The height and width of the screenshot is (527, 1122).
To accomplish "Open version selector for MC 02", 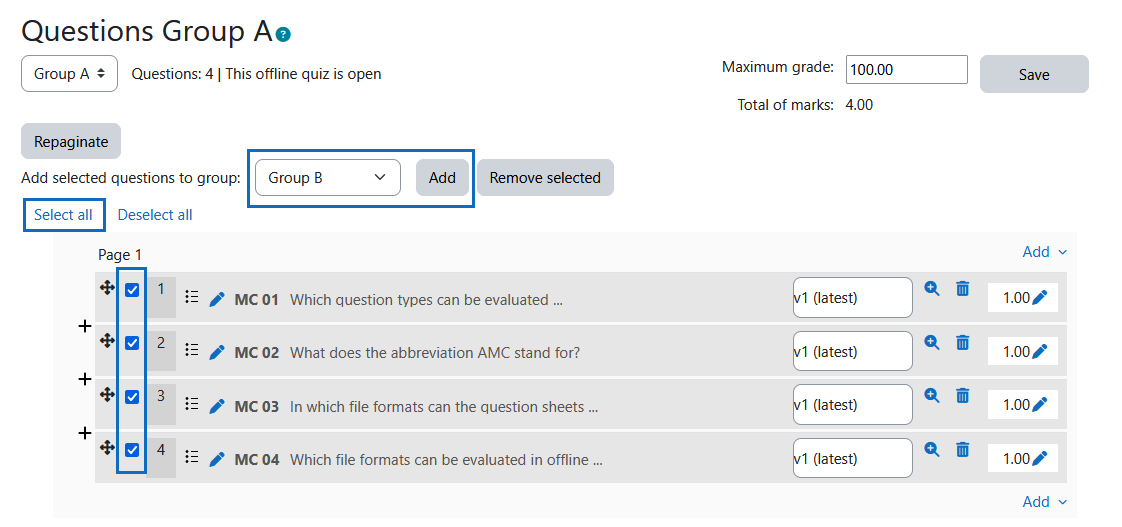I will (852, 351).
